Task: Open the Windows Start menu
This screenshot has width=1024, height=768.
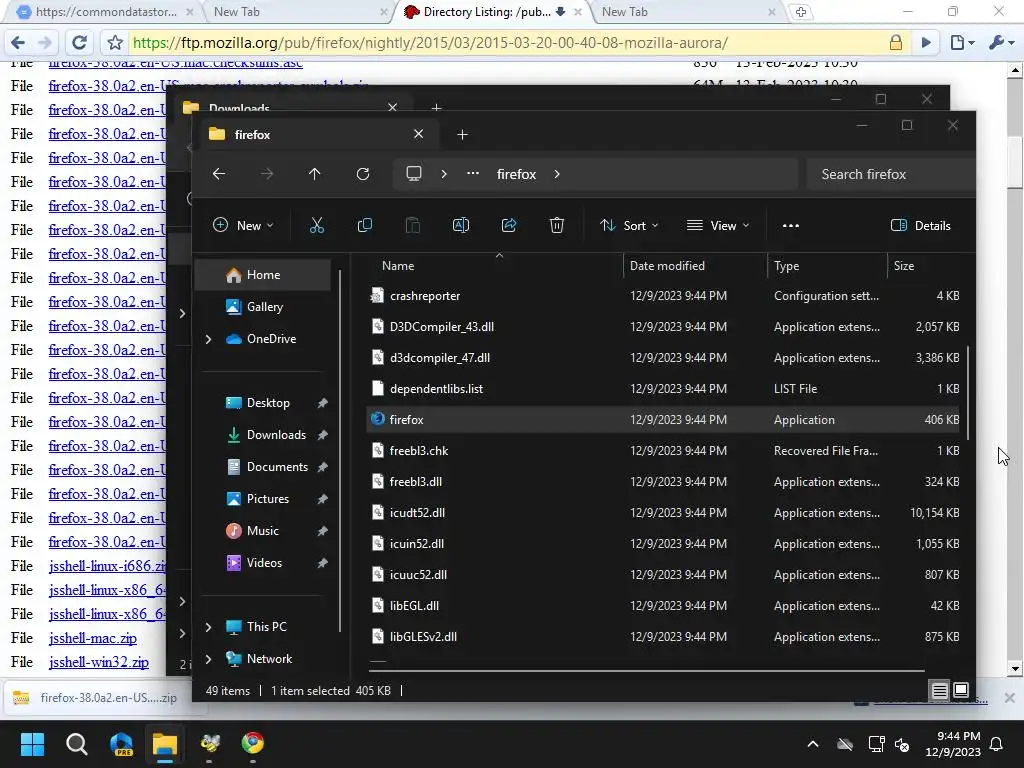Action: (x=32, y=744)
